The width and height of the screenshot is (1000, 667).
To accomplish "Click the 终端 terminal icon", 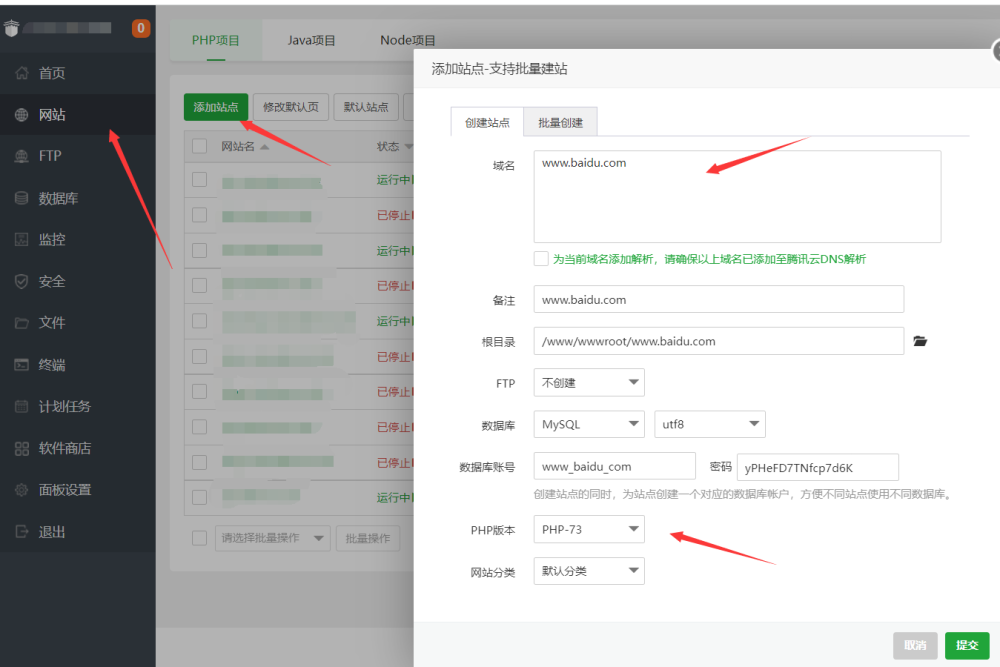I will tap(22, 365).
